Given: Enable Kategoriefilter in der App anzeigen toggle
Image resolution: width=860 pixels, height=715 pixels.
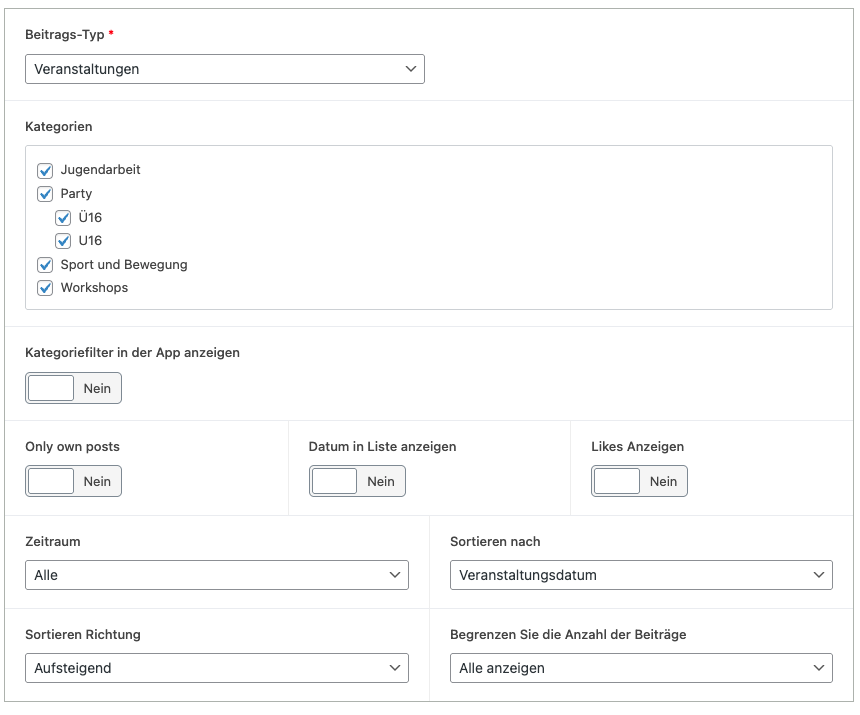Looking at the screenshot, I should (73, 388).
